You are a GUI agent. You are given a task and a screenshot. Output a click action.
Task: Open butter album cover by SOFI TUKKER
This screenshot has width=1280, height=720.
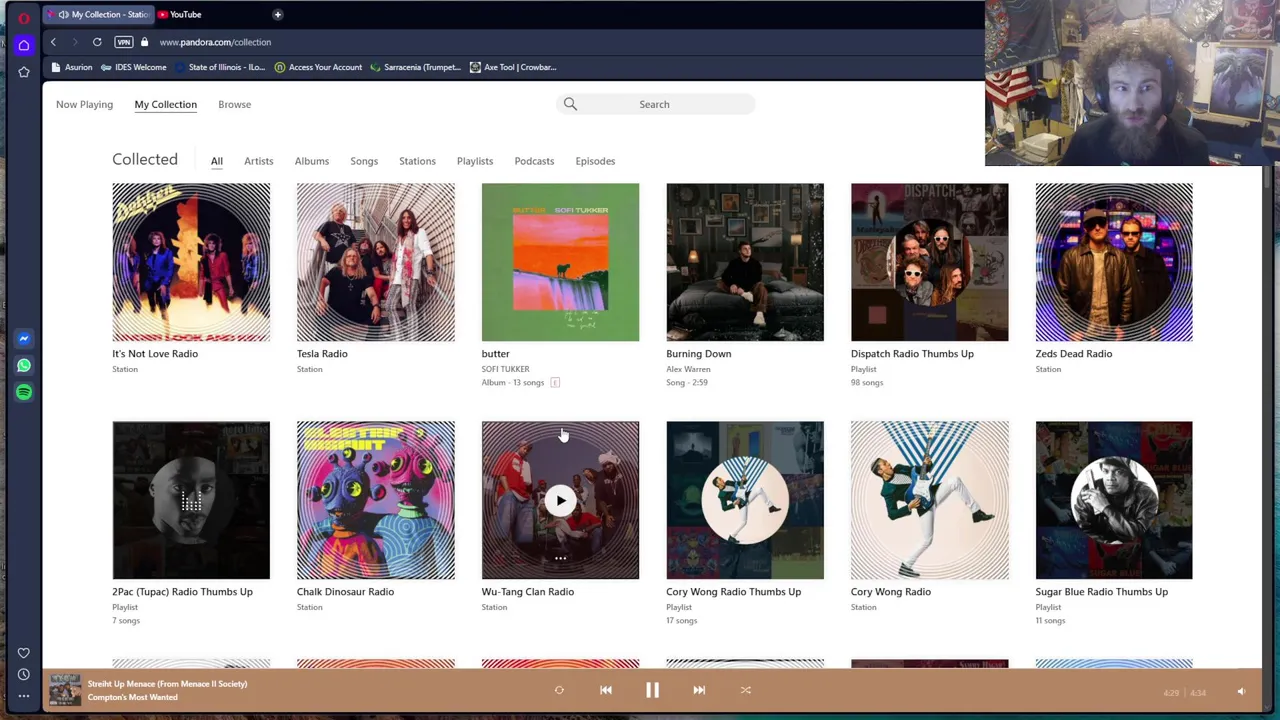[x=560, y=262]
